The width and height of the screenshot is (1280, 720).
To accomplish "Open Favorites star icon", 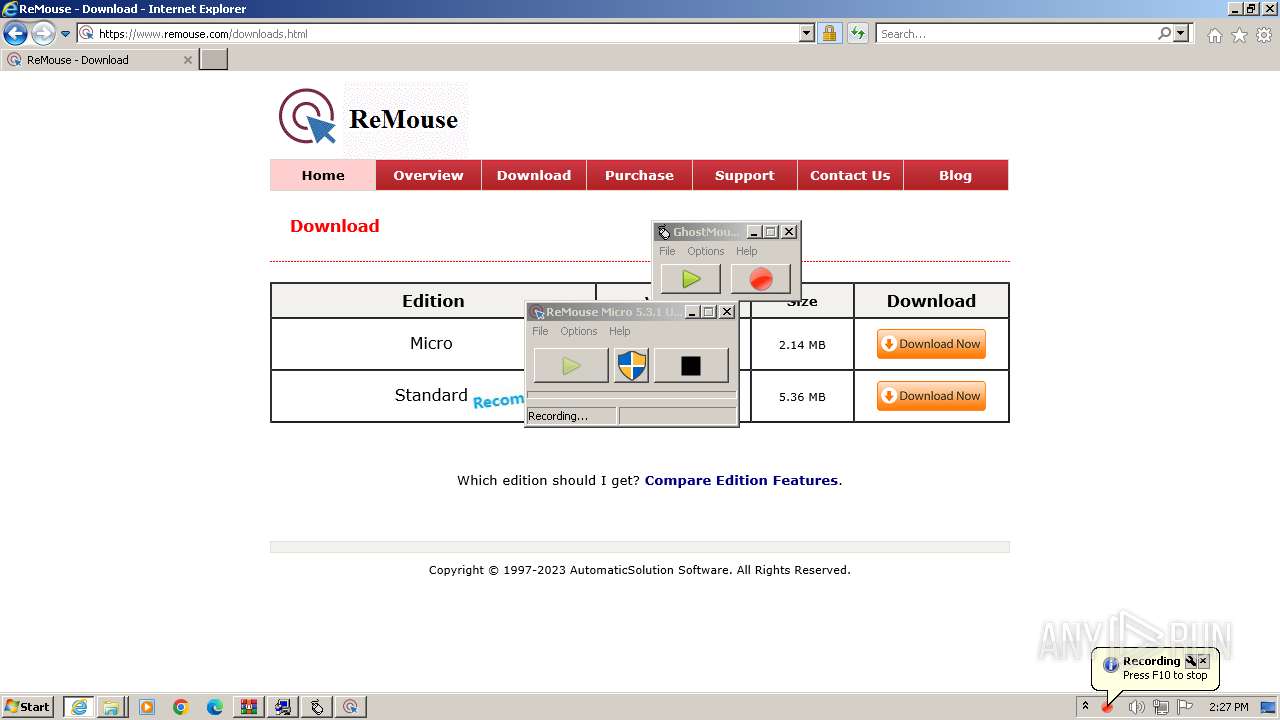I will 1239,35.
